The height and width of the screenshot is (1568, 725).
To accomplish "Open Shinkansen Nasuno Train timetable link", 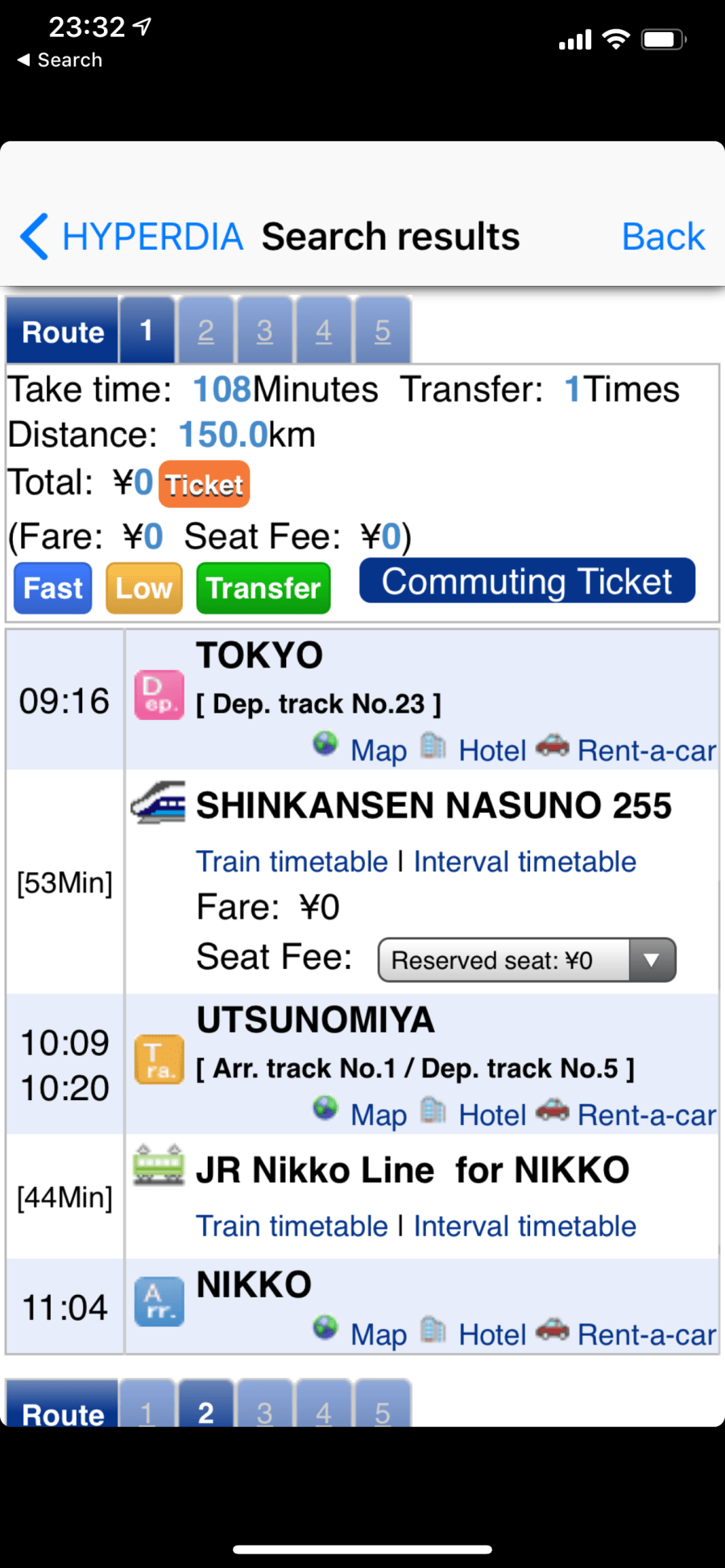I will 292,862.
